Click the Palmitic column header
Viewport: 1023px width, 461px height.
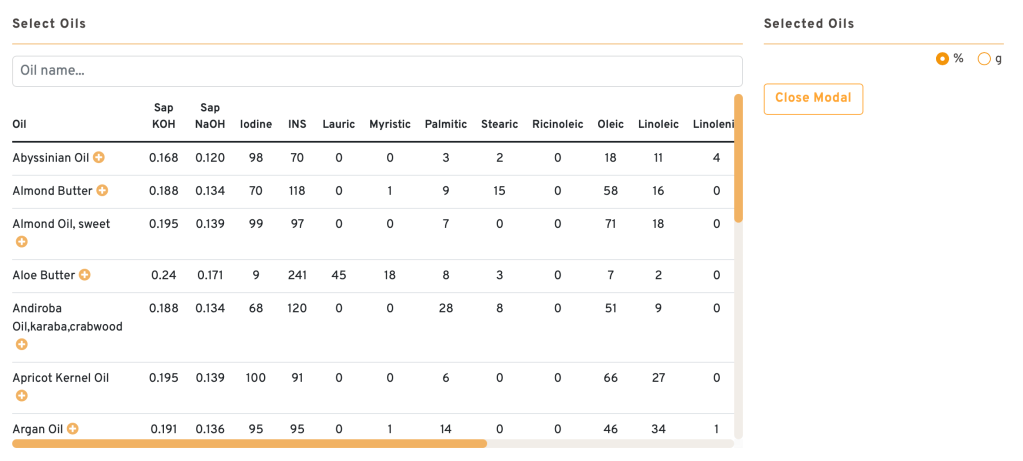(446, 124)
